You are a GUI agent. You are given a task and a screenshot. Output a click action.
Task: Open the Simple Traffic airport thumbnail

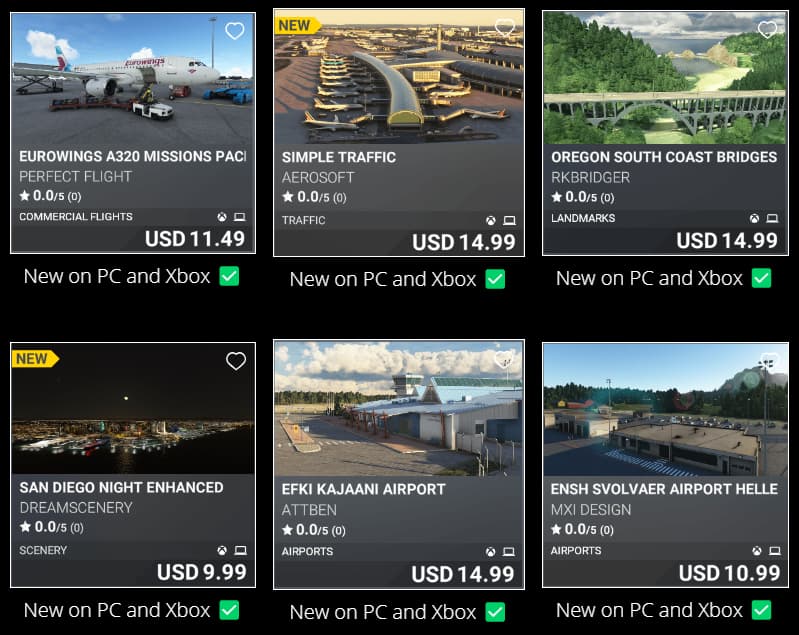point(398,80)
